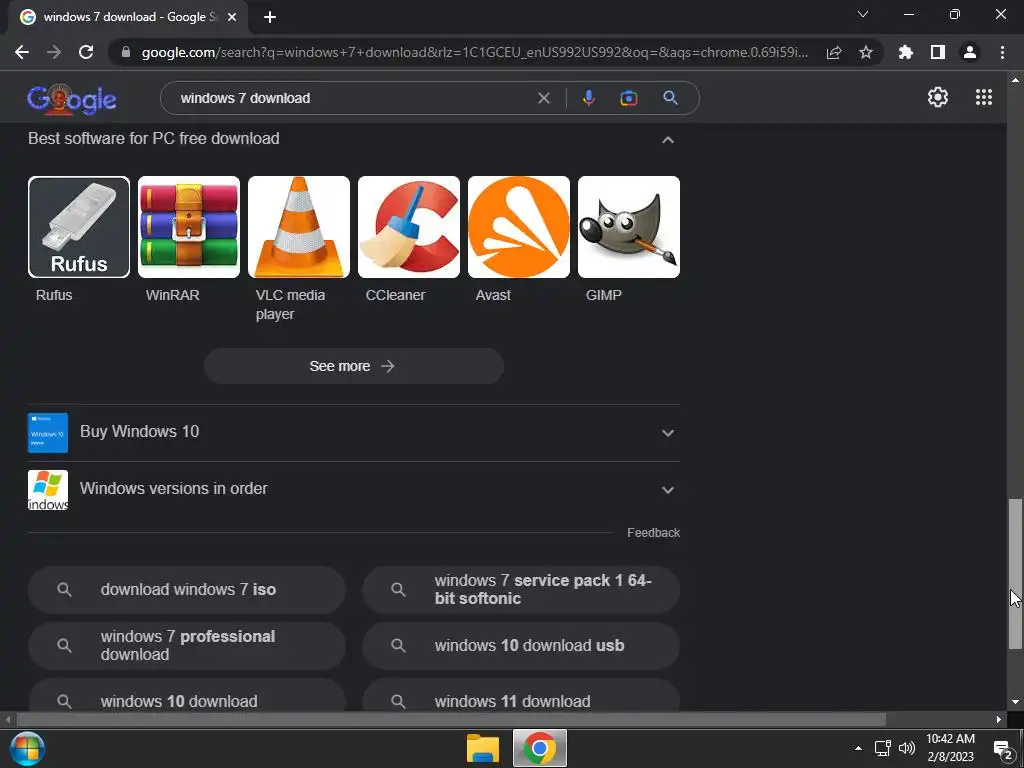
Task: Click the horizontal scrollbar thumb
Action: coord(451,720)
